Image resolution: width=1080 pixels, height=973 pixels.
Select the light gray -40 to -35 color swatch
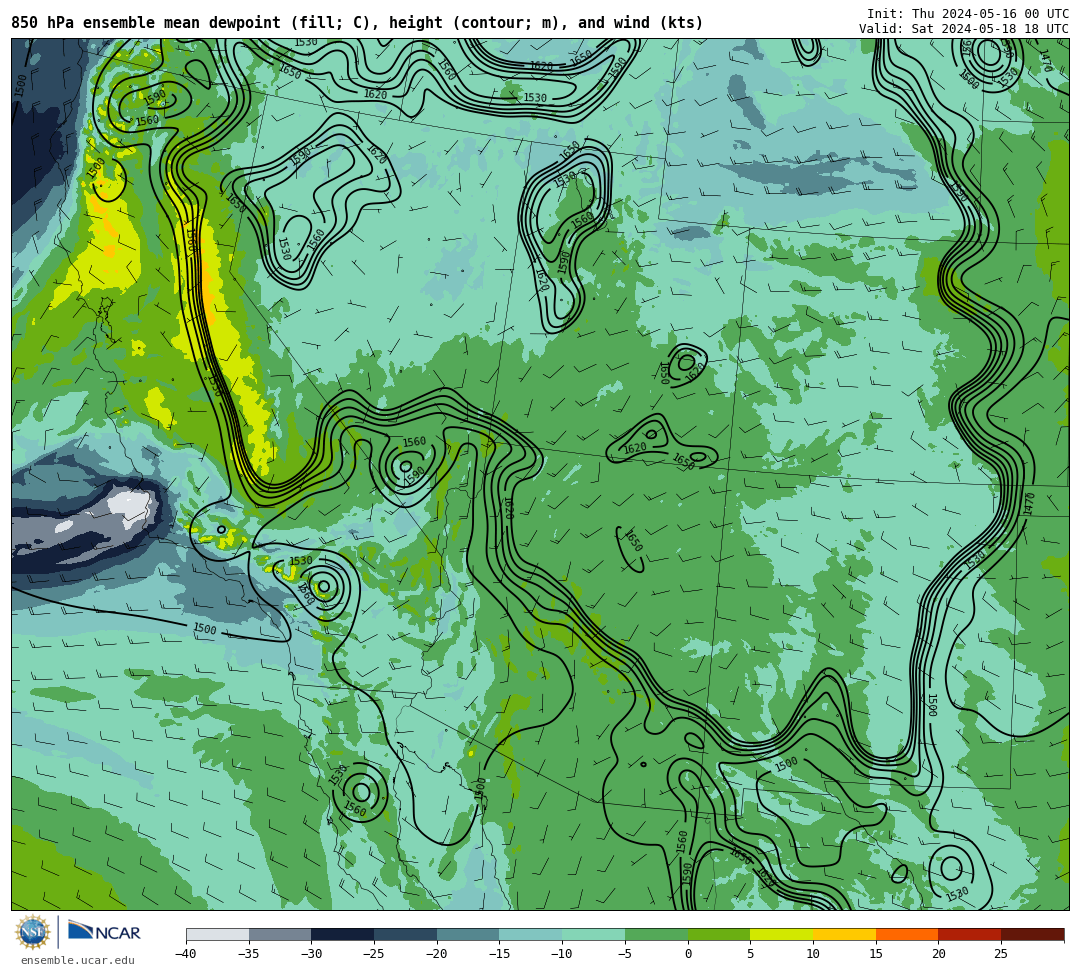point(218,934)
